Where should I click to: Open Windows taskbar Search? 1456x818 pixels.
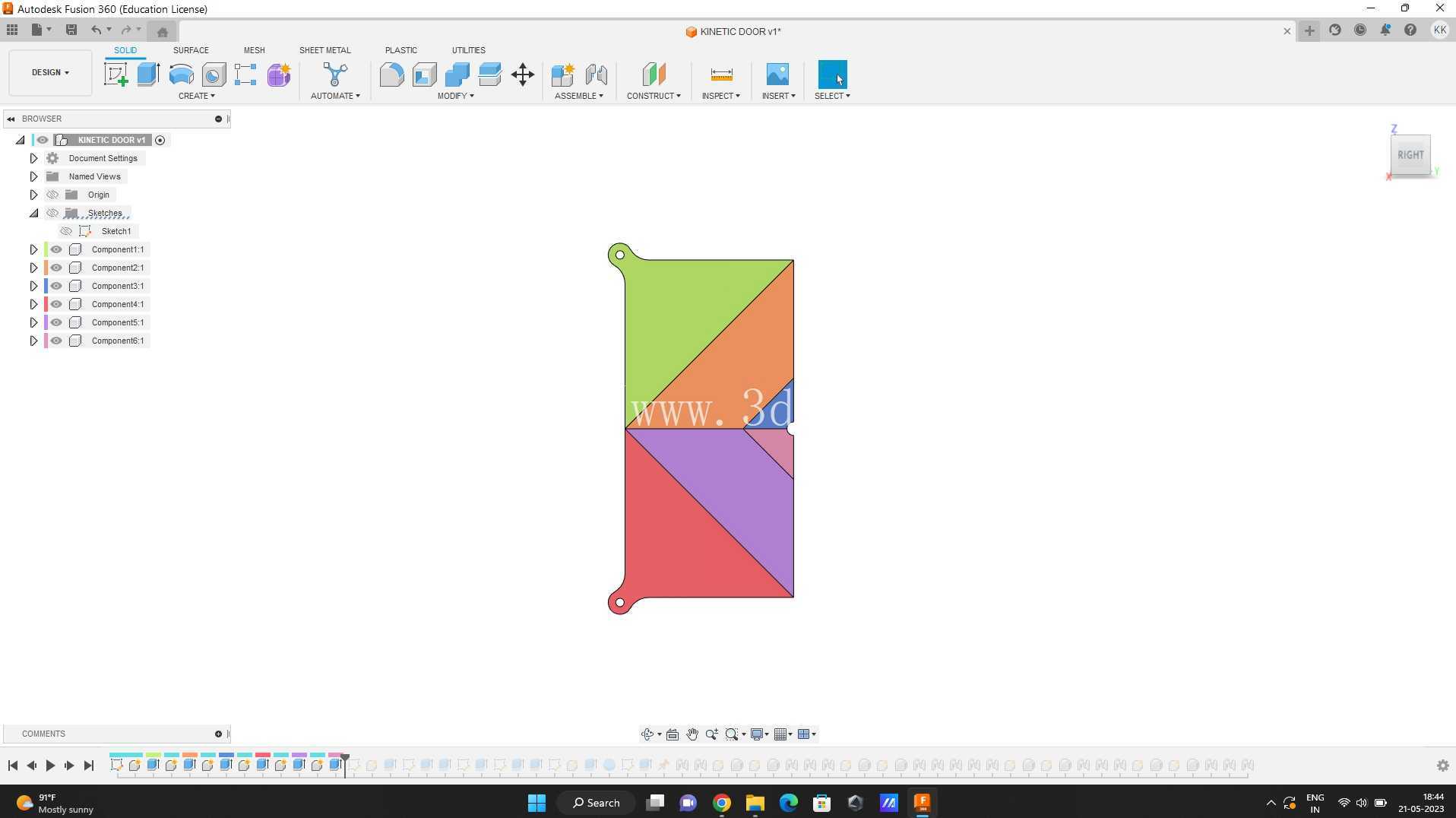click(x=596, y=803)
